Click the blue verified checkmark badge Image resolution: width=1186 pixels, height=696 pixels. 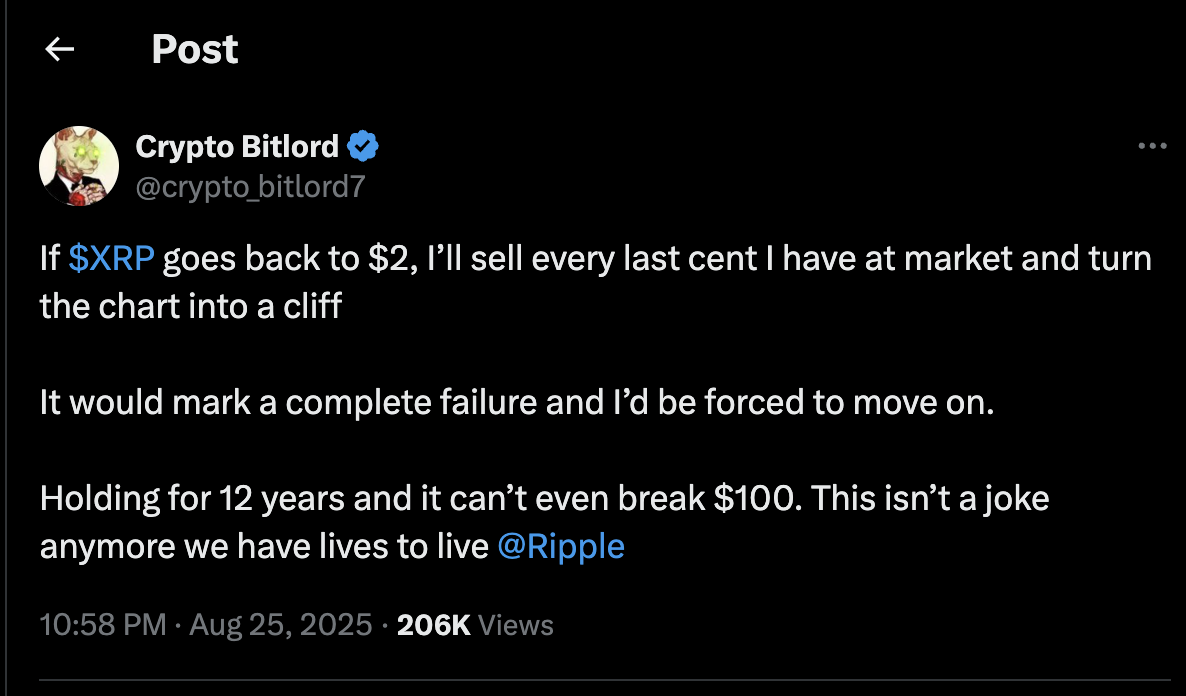click(x=362, y=146)
